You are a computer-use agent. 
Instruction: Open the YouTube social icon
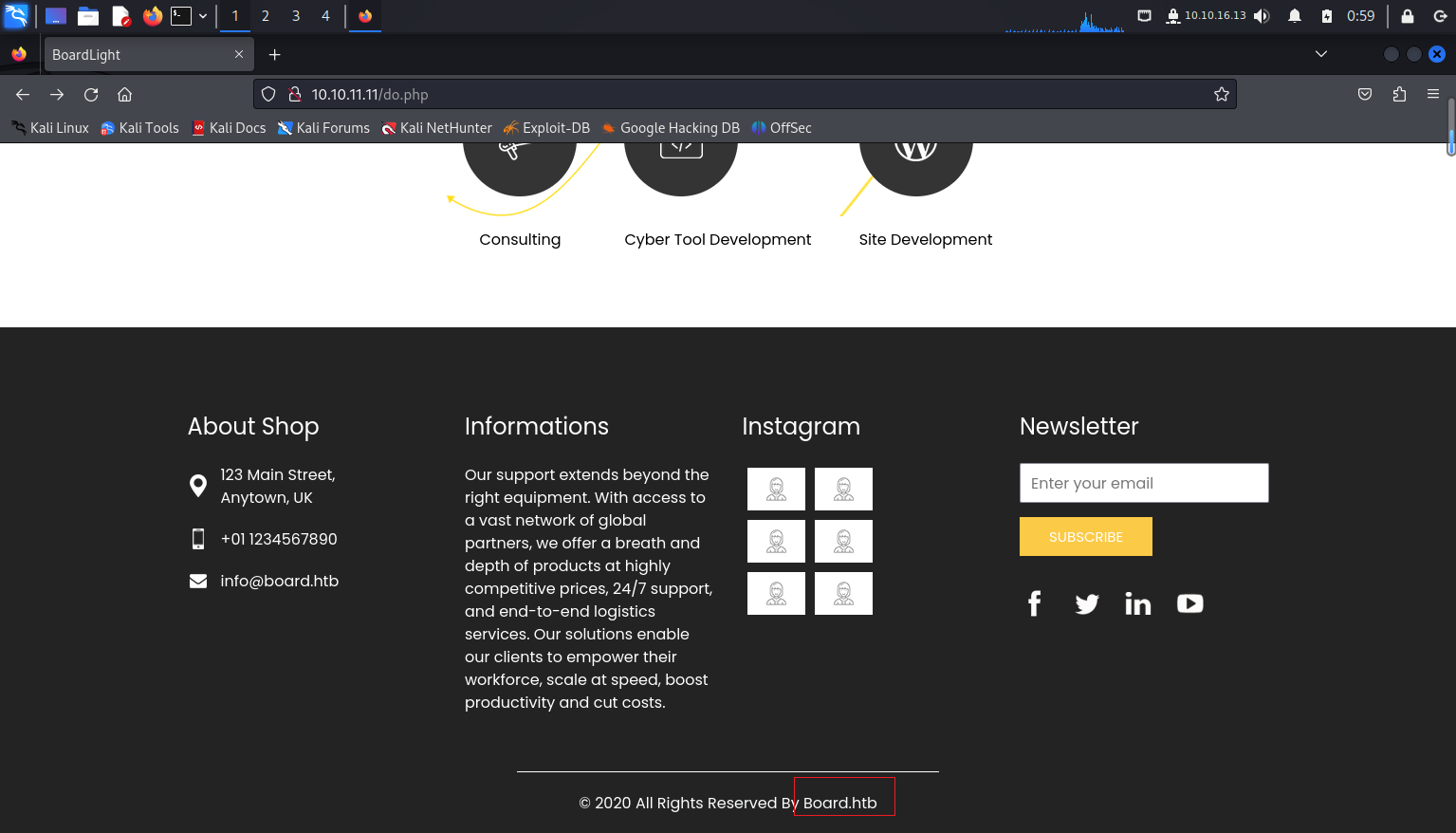(1190, 603)
